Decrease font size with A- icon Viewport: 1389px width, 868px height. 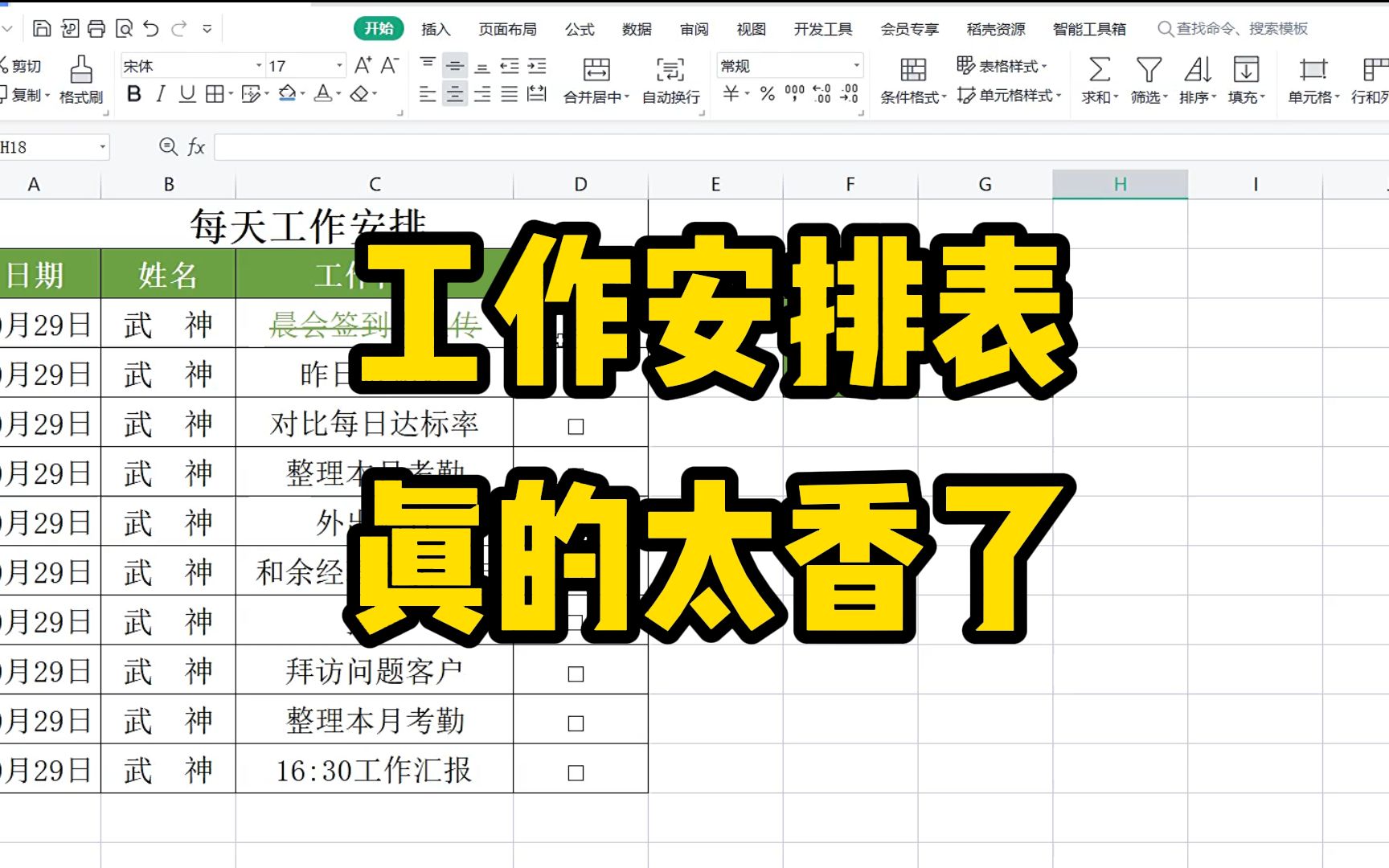pyautogui.click(x=390, y=65)
